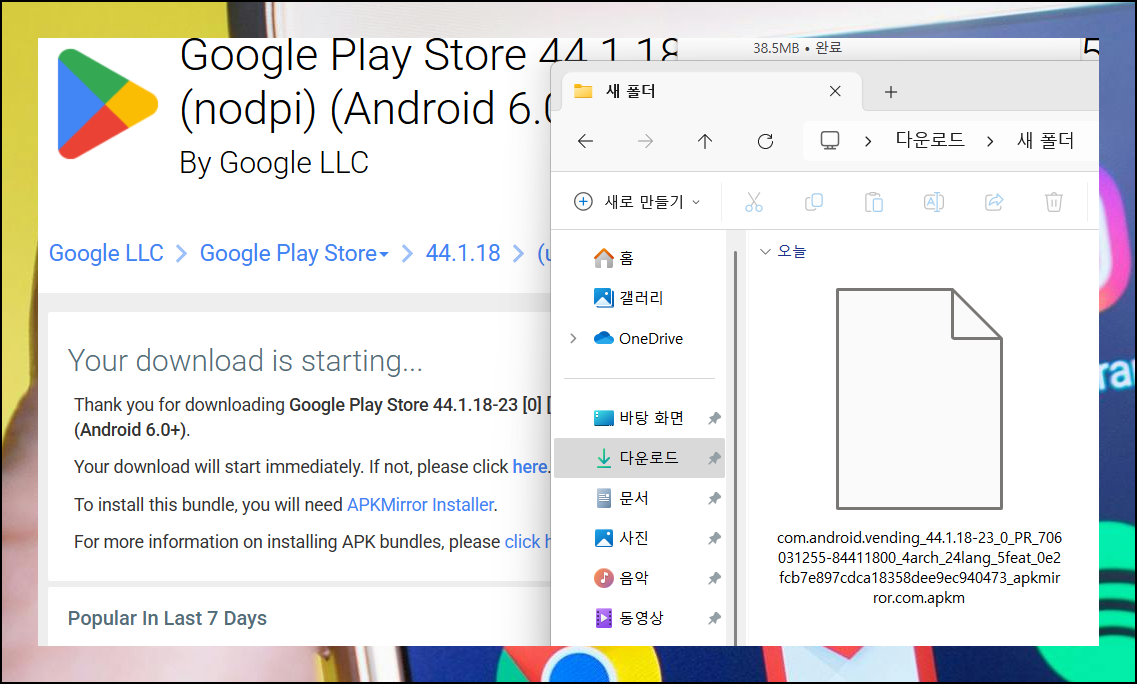
Task: Go up one folder level
Action: click(705, 141)
